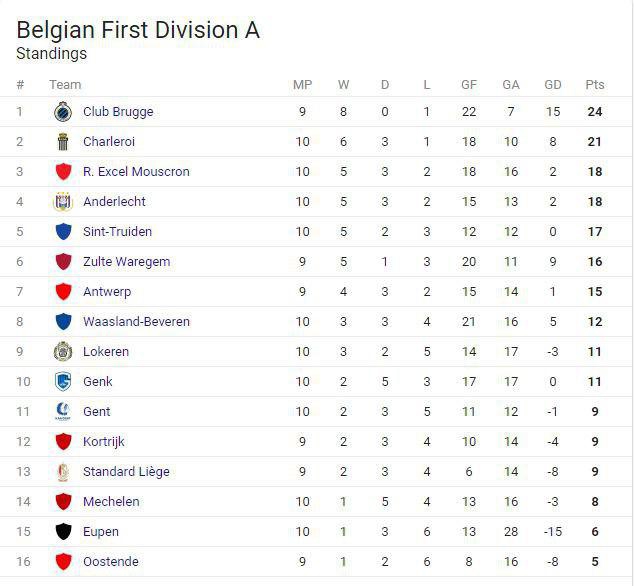Select the Waasland-Beveren team name
This screenshot has height=586, width=634.
click(136, 322)
